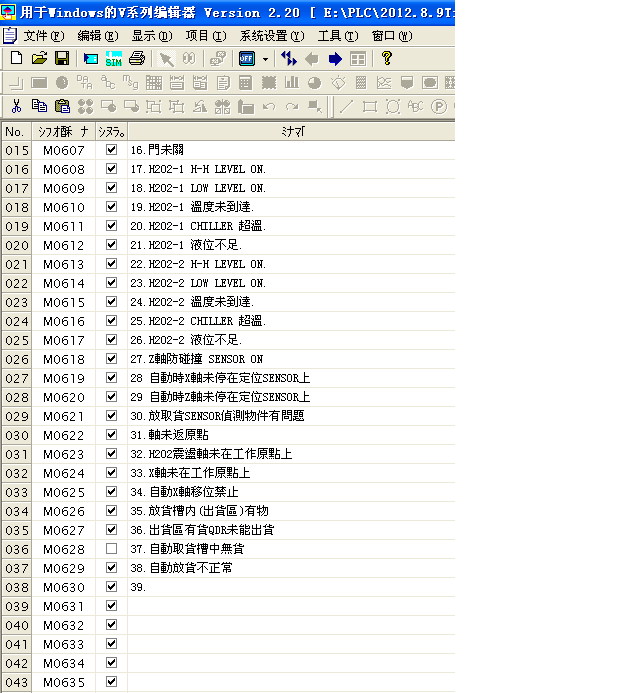
Task: Open the 系统设置(Y) menu
Action: 271,36
